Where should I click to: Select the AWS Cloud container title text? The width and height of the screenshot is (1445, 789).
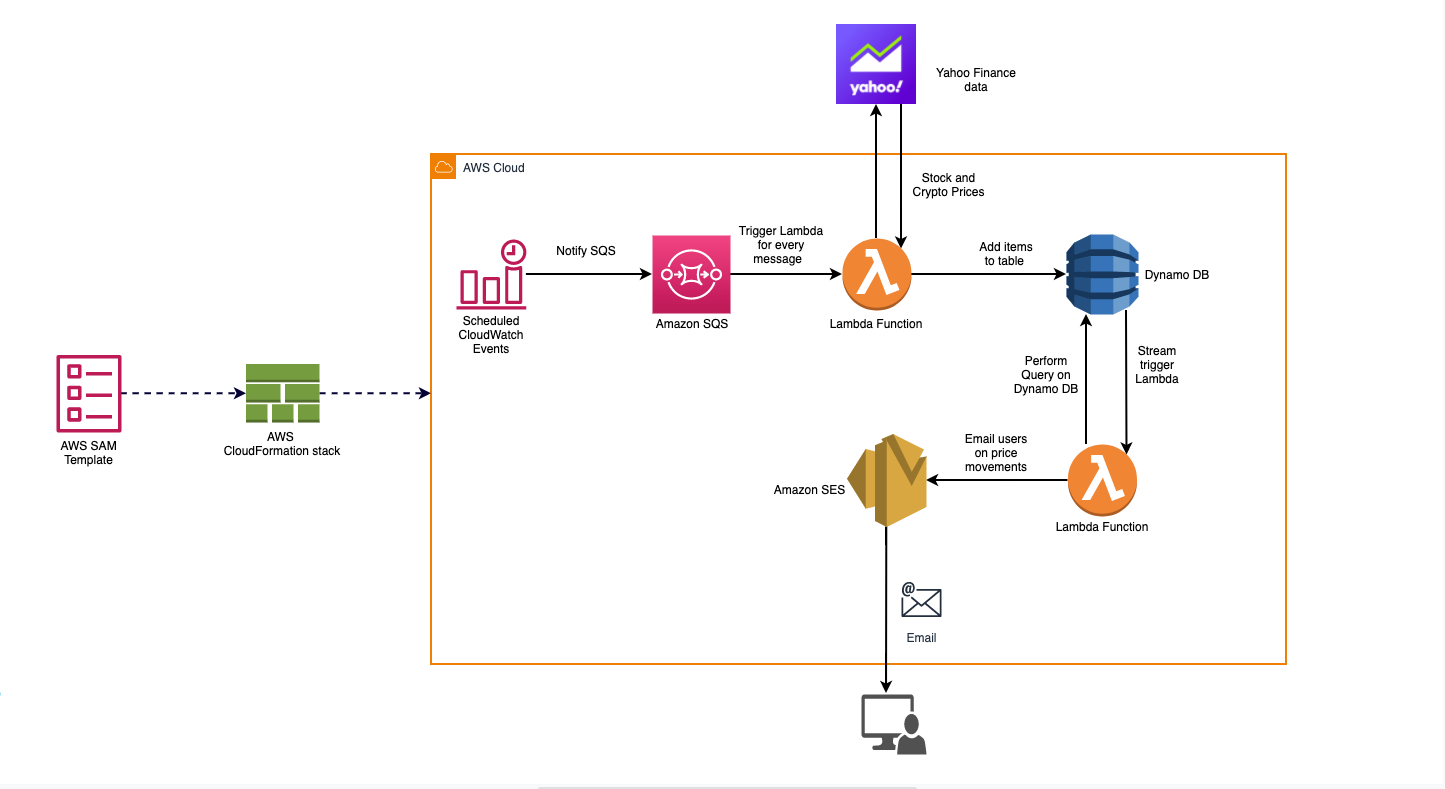pyautogui.click(x=493, y=167)
